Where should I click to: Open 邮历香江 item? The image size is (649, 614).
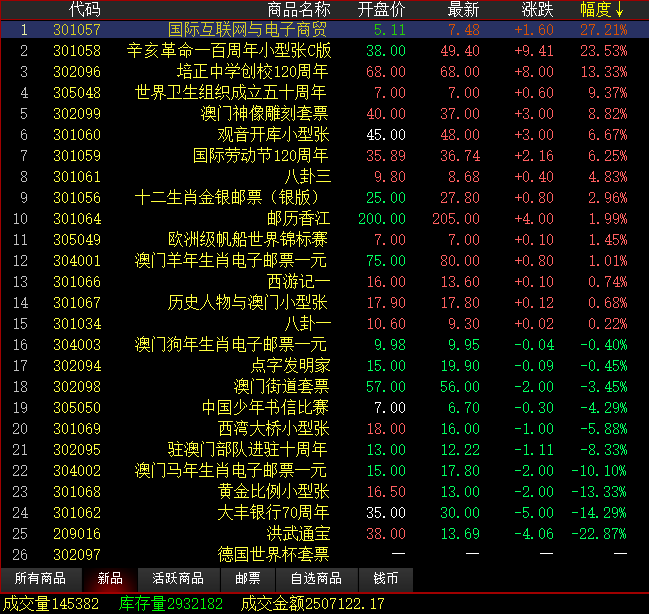point(324,219)
